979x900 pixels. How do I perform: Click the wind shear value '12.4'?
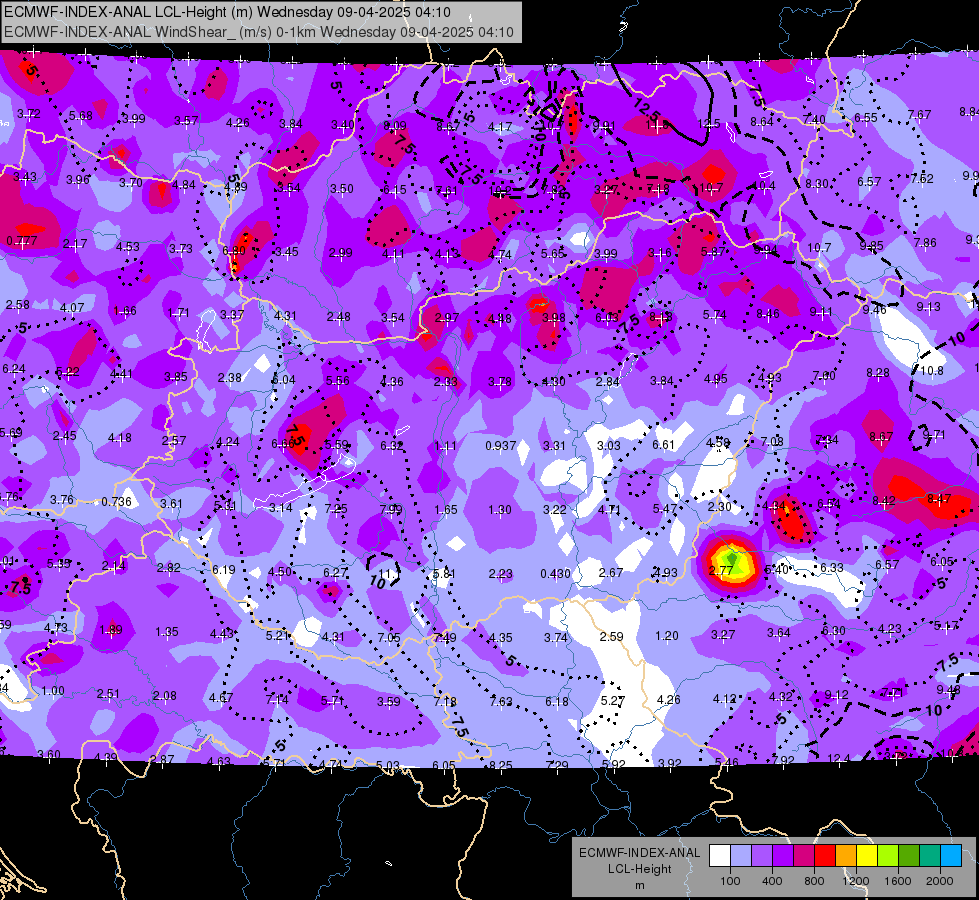coord(839,759)
